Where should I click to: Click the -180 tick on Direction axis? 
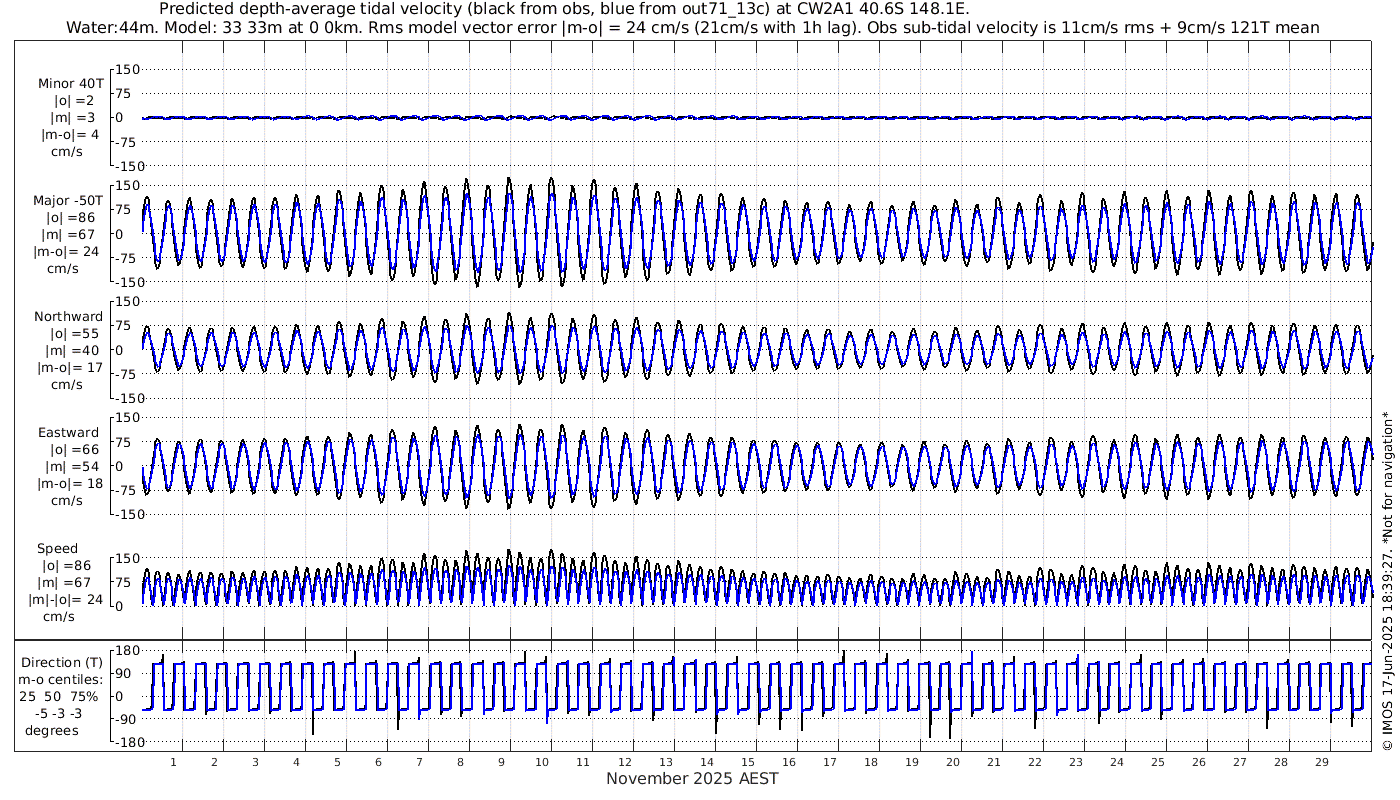[x=123, y=743]
